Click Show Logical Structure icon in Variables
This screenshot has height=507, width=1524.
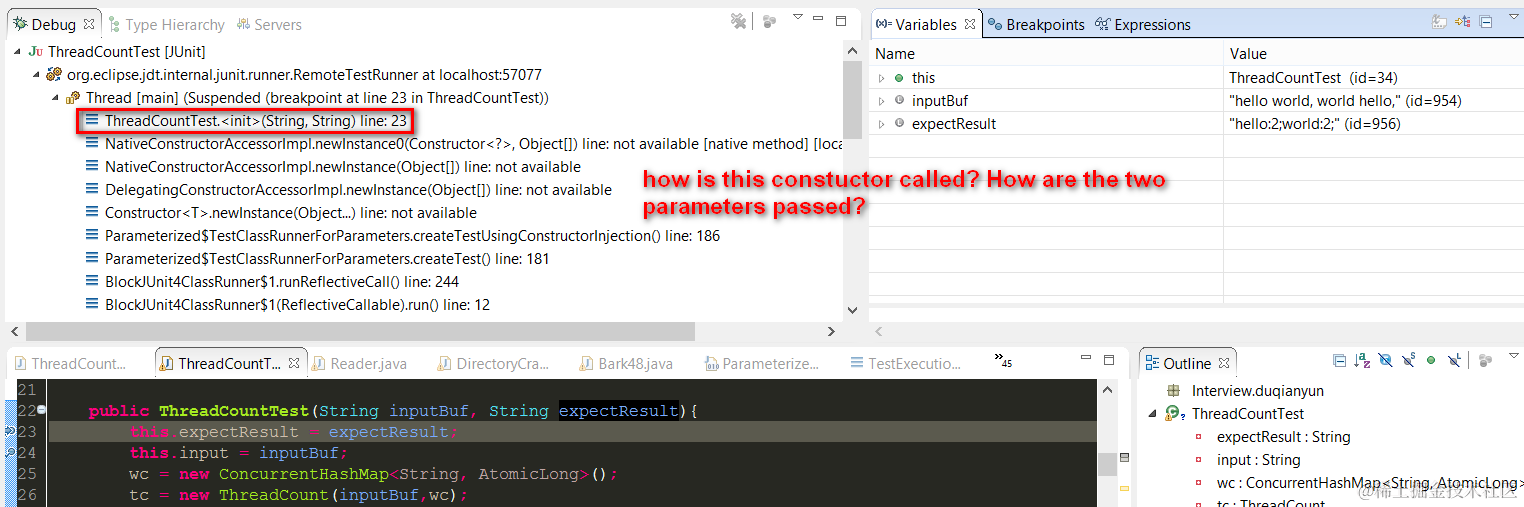pos(1463,21)
